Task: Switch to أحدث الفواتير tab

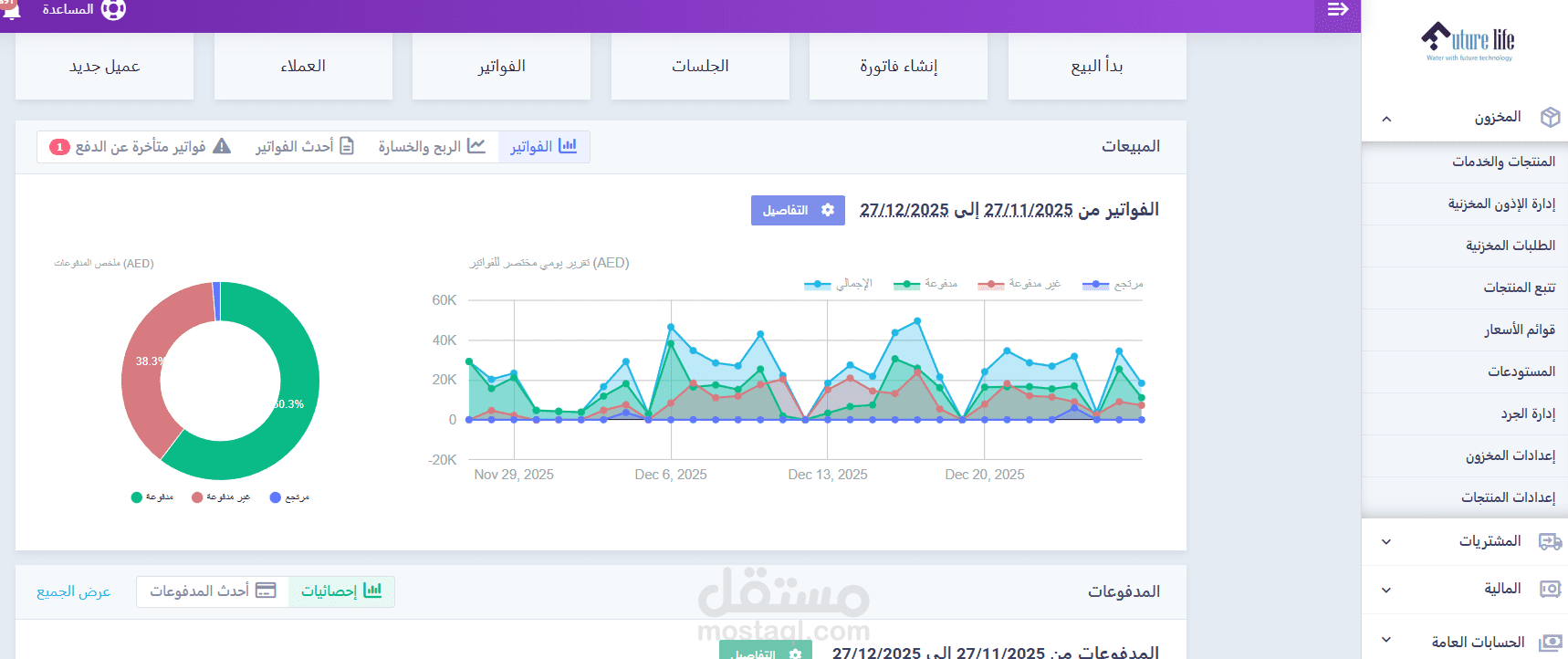Action: 305,146
